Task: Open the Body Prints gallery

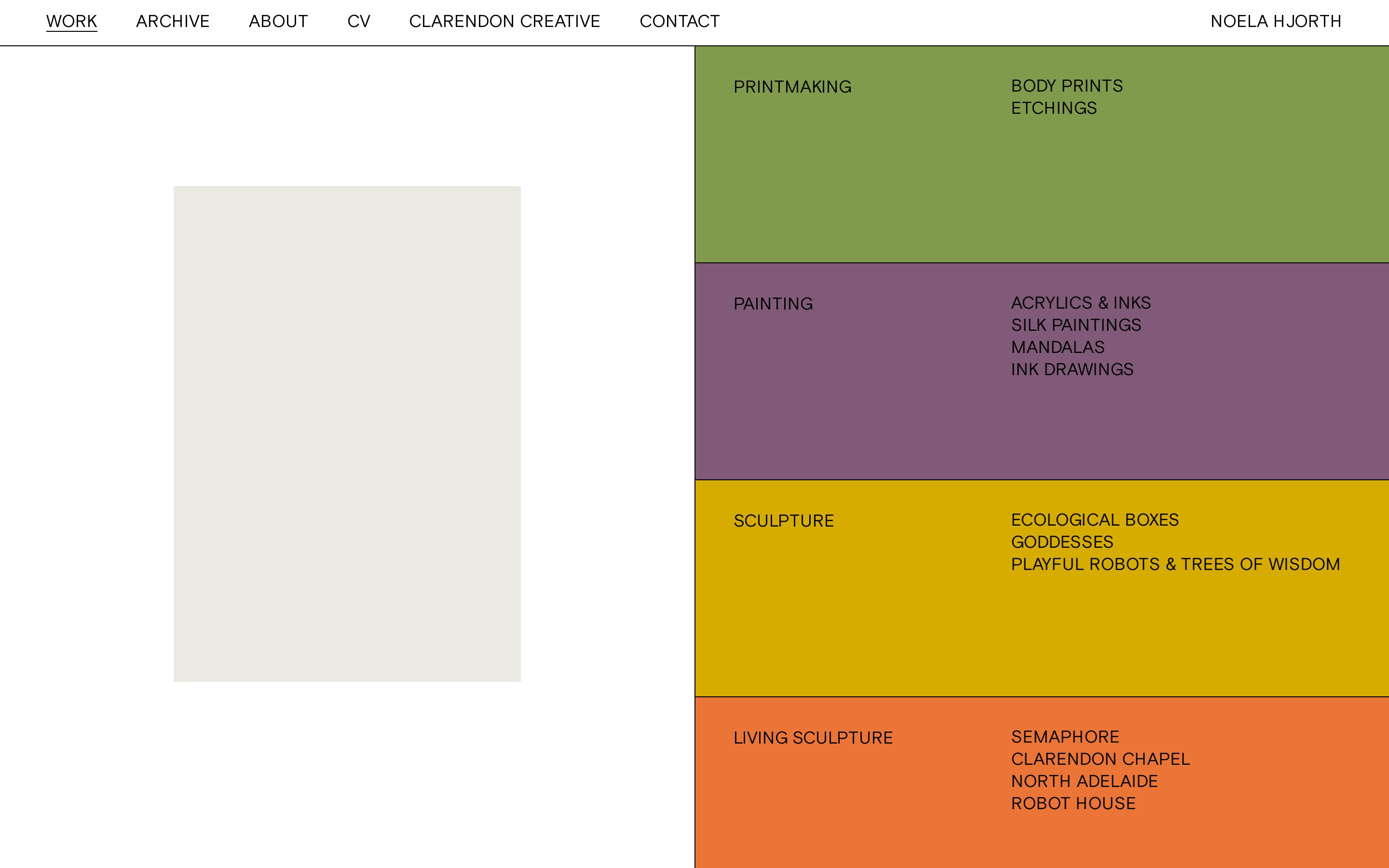Action: (1066, 86)
